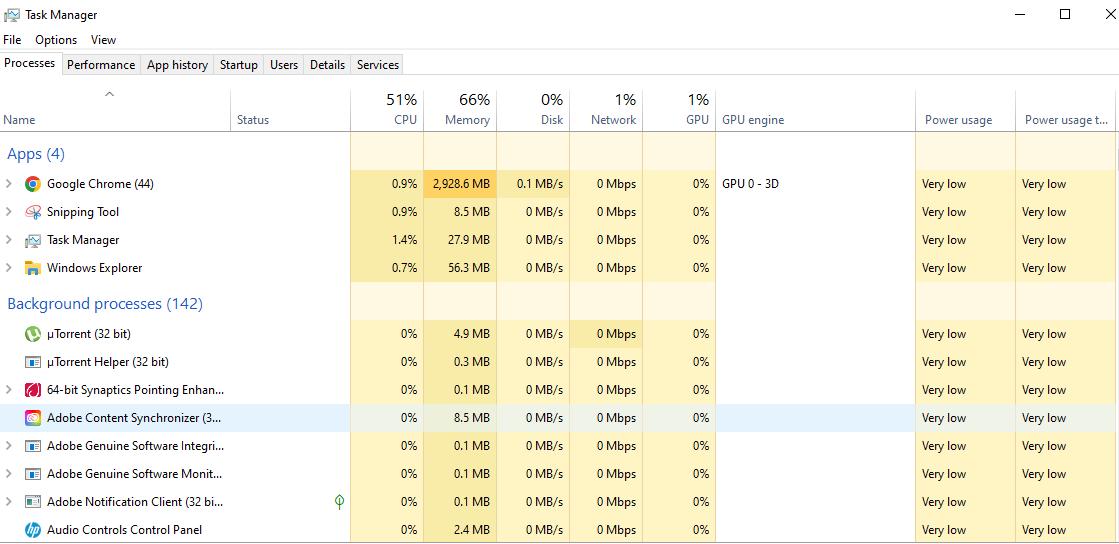Click the Google Chrome process icon

[x=33, y=184]
